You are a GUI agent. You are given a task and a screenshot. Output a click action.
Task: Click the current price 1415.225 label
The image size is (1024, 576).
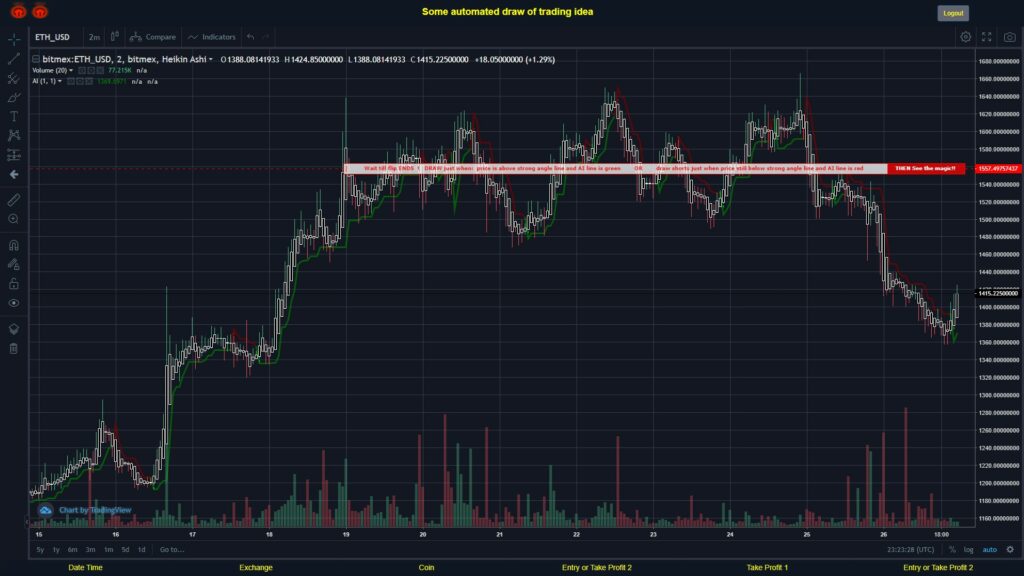click(x=998, y=293)
